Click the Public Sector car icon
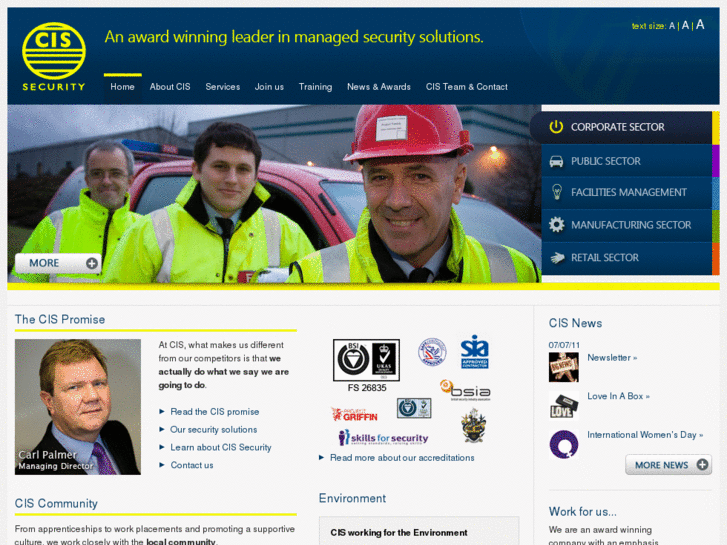The image size is (727, 545). [556, 161]
